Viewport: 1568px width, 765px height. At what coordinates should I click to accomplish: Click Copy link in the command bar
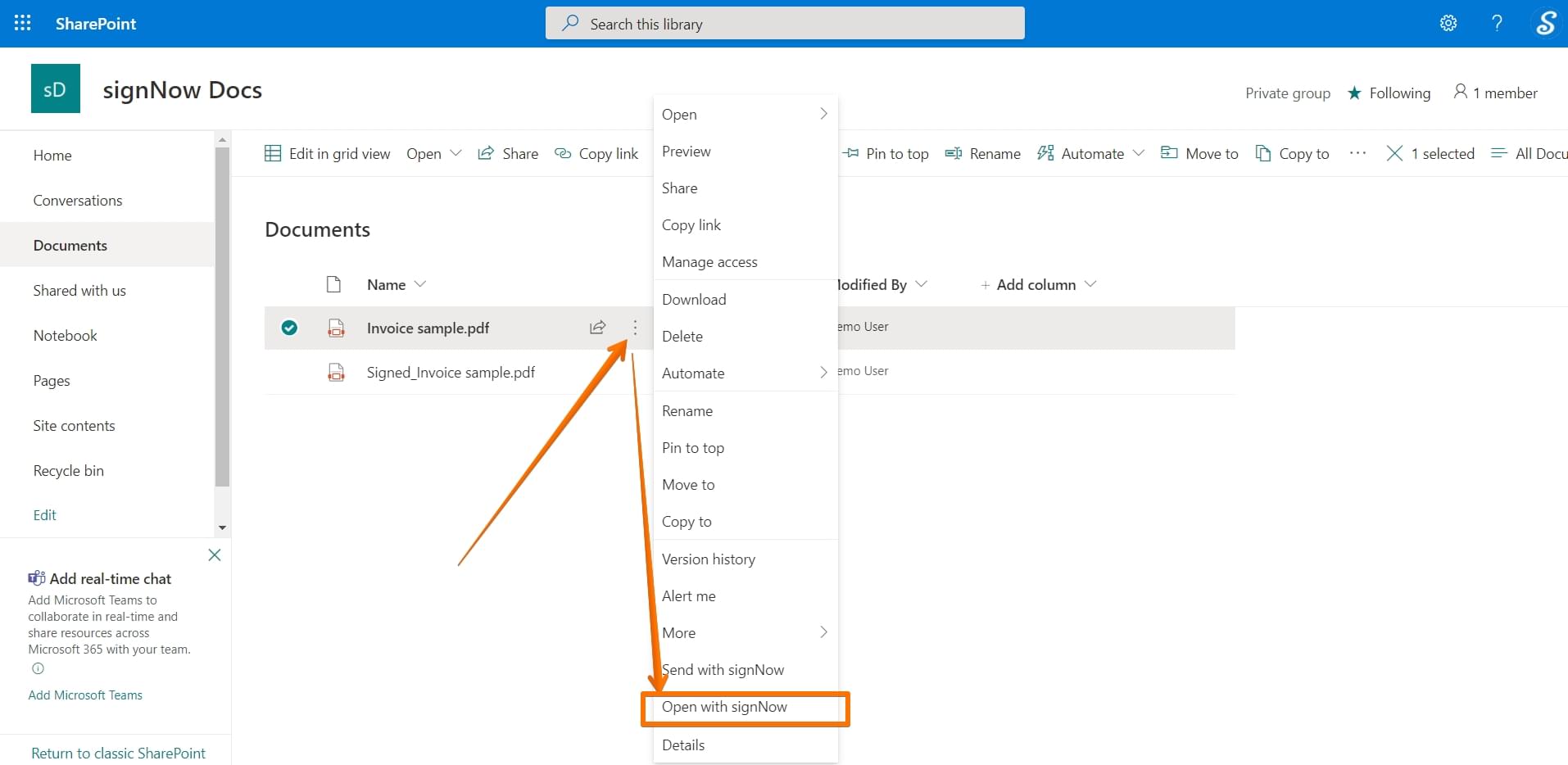click(x=596, y=153)
